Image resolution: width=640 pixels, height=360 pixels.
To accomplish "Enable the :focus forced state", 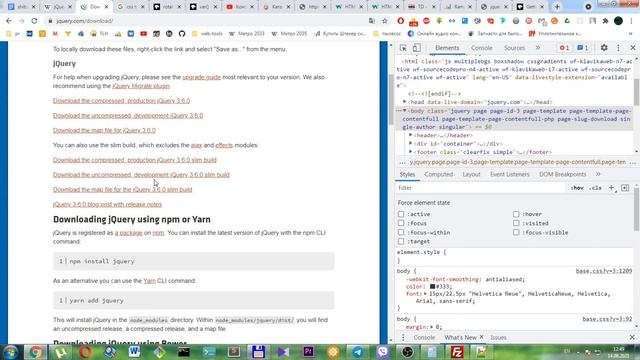I will click(401, 223).
